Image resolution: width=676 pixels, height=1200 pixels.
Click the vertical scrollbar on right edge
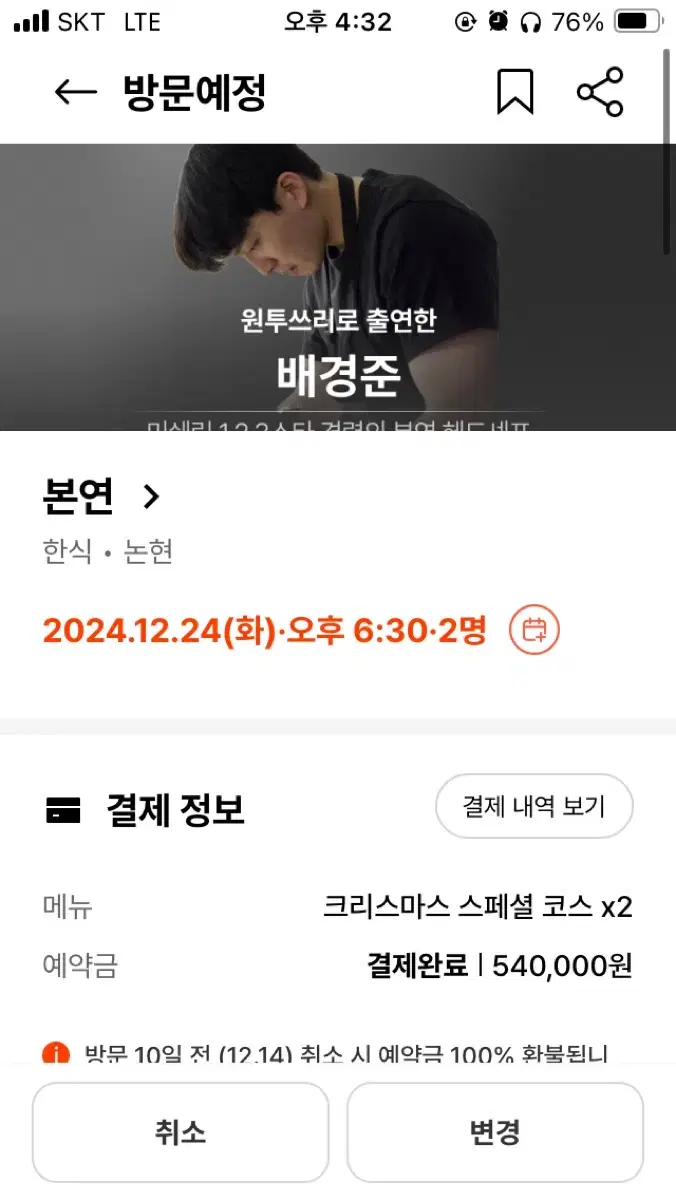667,150
